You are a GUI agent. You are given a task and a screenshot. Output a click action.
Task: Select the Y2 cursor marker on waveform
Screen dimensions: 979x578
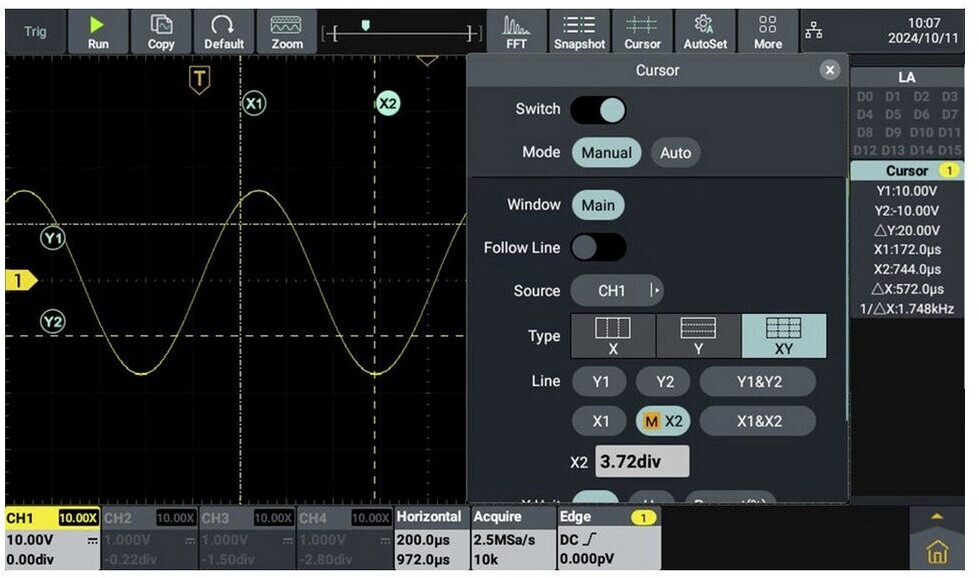pos(53,322)
